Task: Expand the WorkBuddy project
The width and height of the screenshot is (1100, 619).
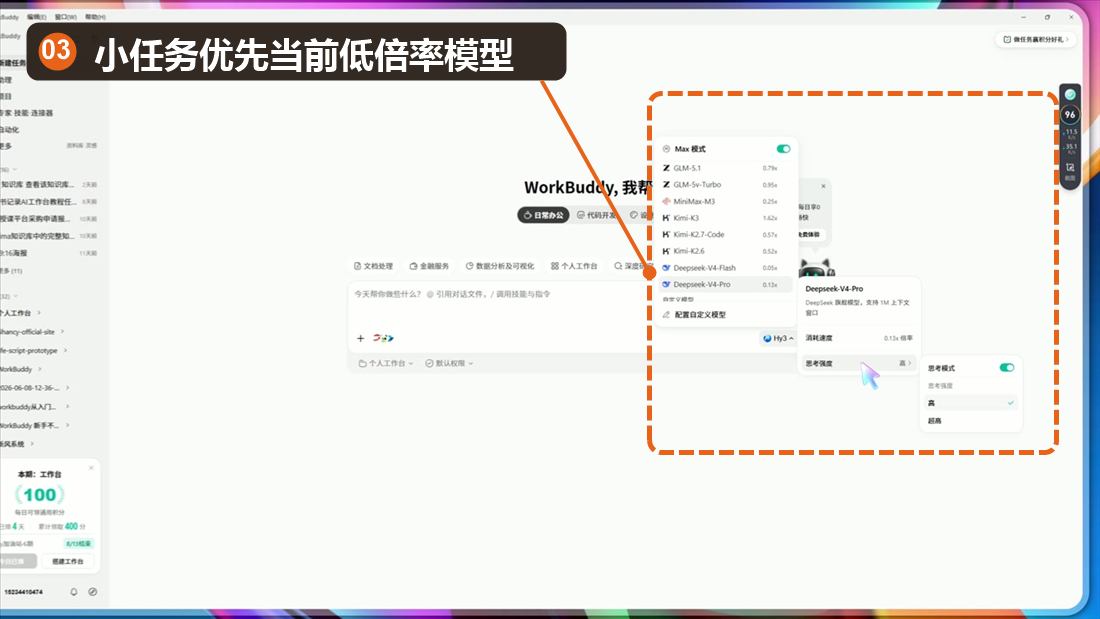Action: point(21,369)
